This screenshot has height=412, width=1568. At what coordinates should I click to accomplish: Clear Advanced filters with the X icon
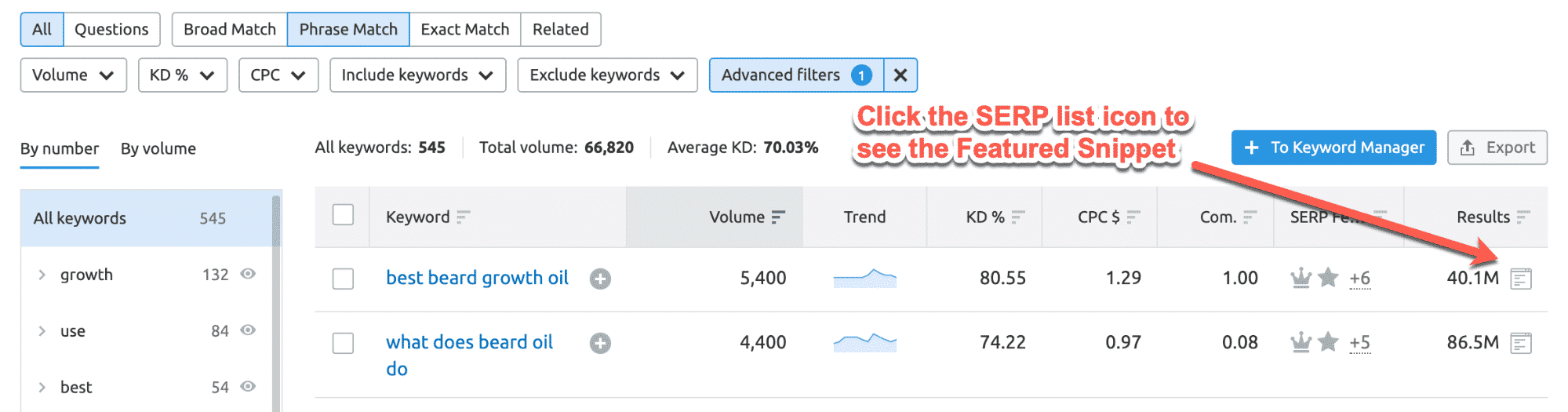click(x=900, y=75)
